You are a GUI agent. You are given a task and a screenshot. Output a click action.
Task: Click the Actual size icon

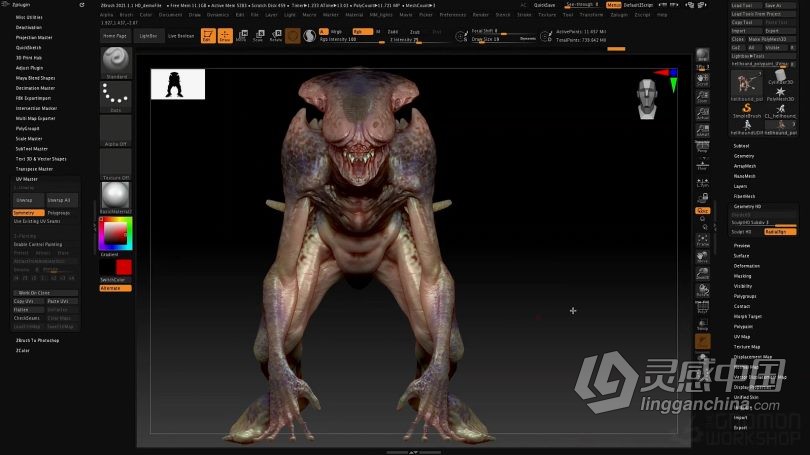703,114
